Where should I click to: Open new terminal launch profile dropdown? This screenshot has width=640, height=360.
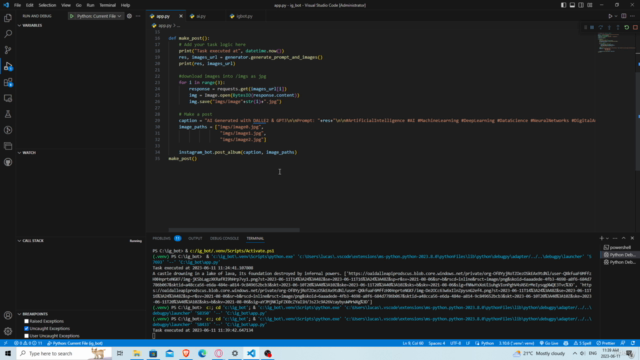pyautogui.click(x=607, y=238)
